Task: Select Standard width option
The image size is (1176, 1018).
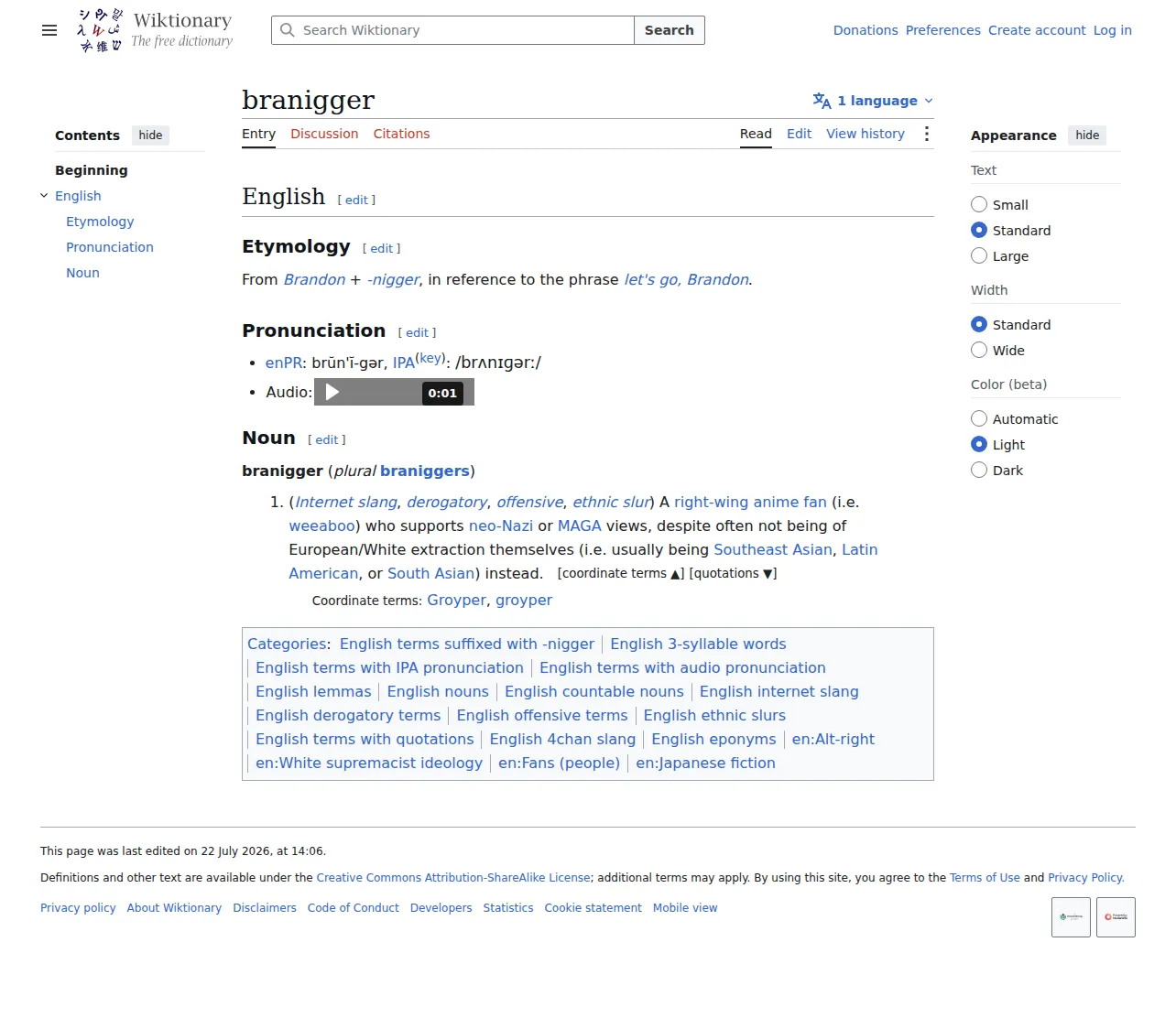Action: coord(979,324)
